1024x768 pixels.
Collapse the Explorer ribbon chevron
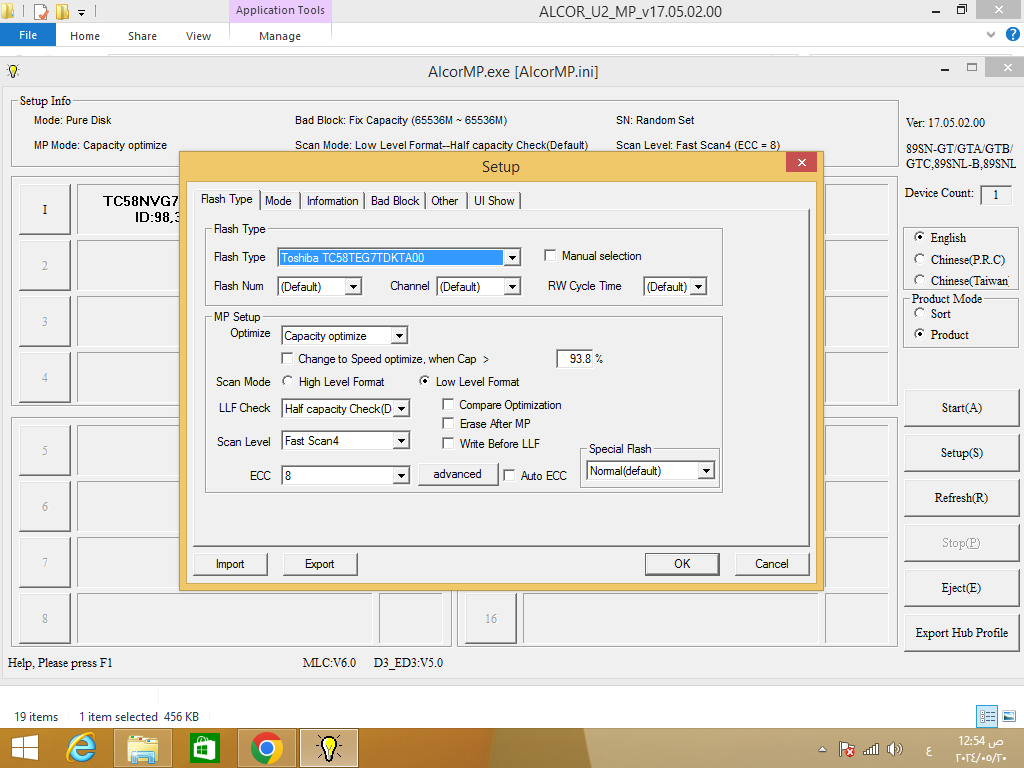tap(991, 35)
